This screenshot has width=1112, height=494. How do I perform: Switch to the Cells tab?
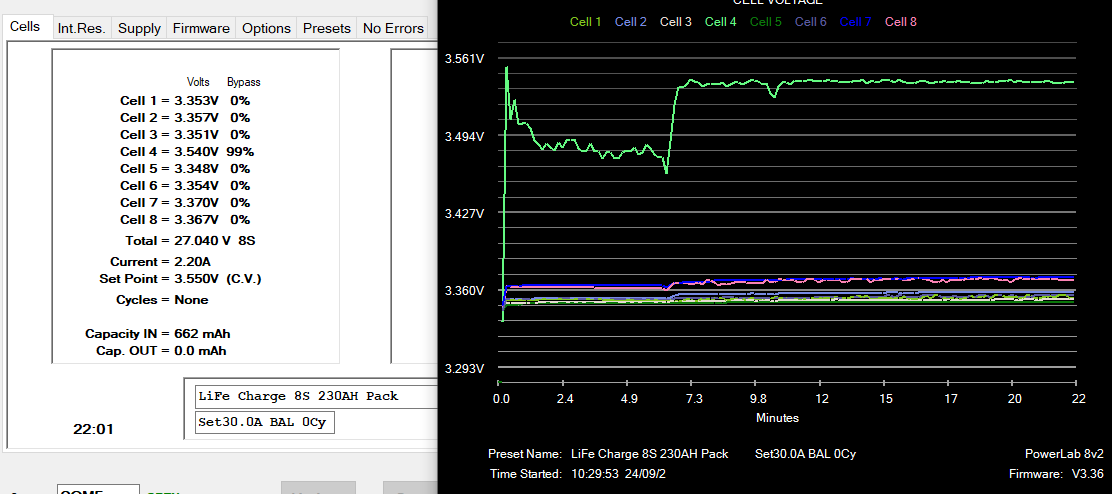click(x=25, y=27)
